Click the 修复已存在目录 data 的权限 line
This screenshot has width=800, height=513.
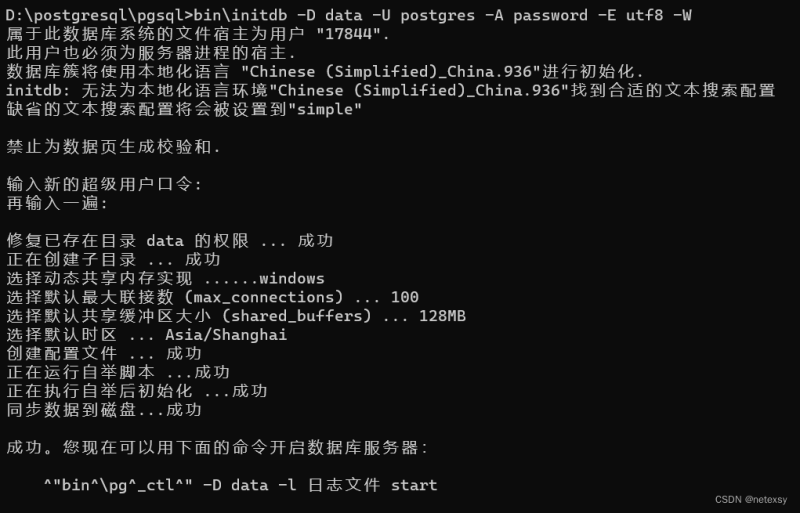[169, 240]
